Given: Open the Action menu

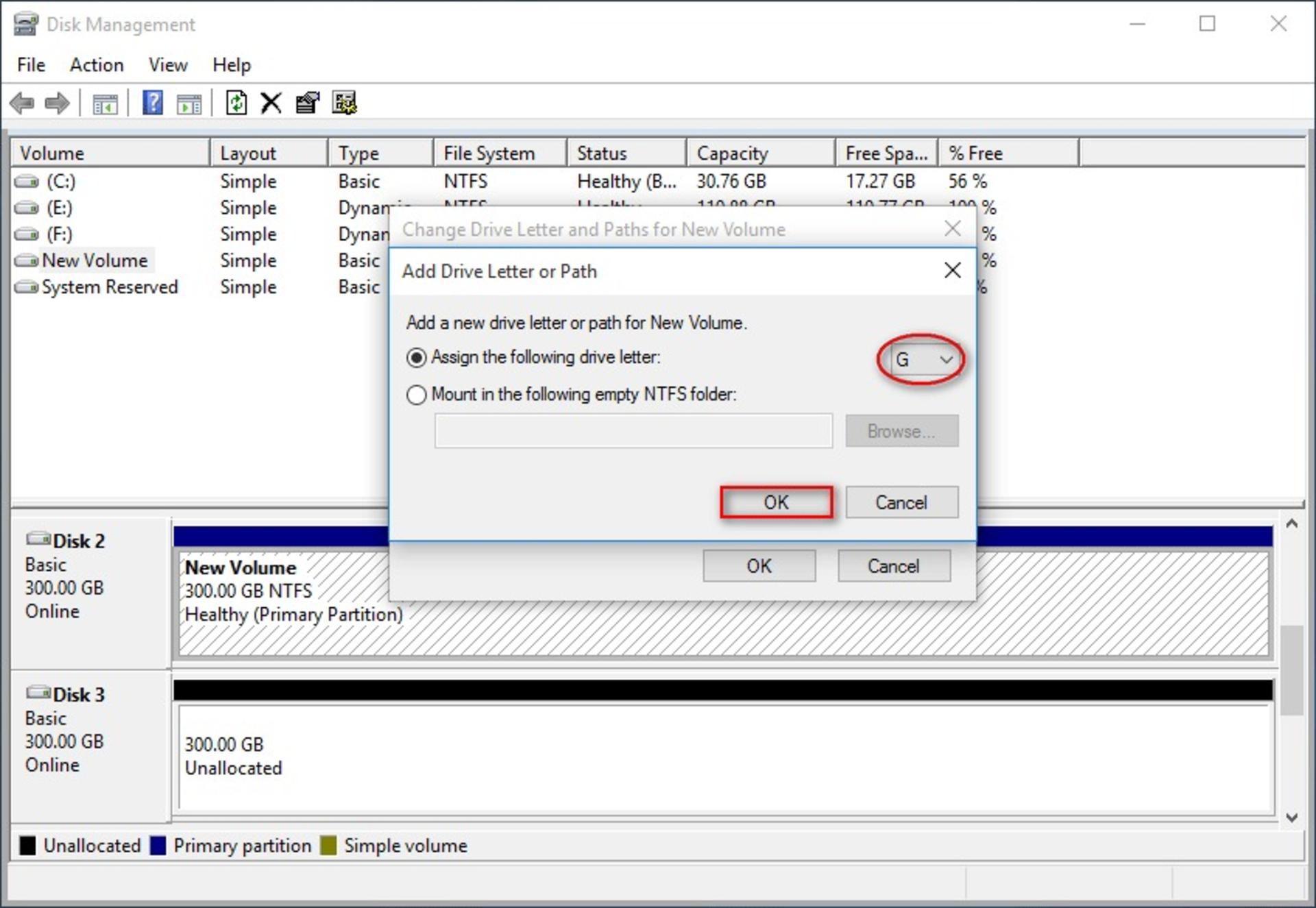Looking at the screenshot, I should click(97, 65).
